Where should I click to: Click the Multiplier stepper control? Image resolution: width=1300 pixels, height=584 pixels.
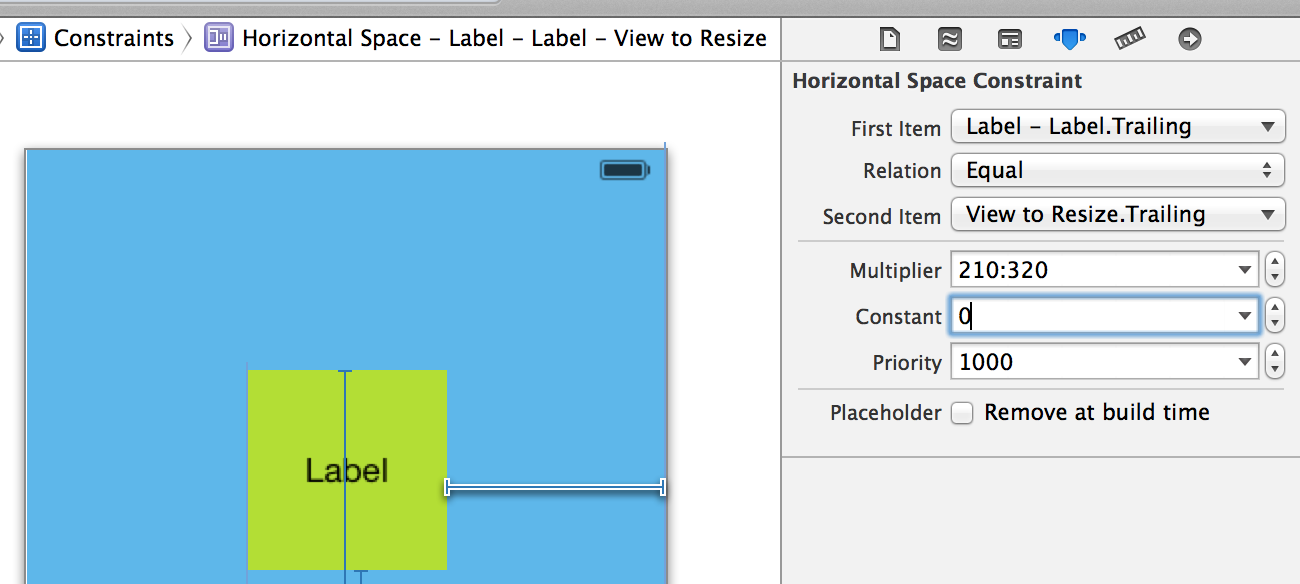tap(1274, 269)
